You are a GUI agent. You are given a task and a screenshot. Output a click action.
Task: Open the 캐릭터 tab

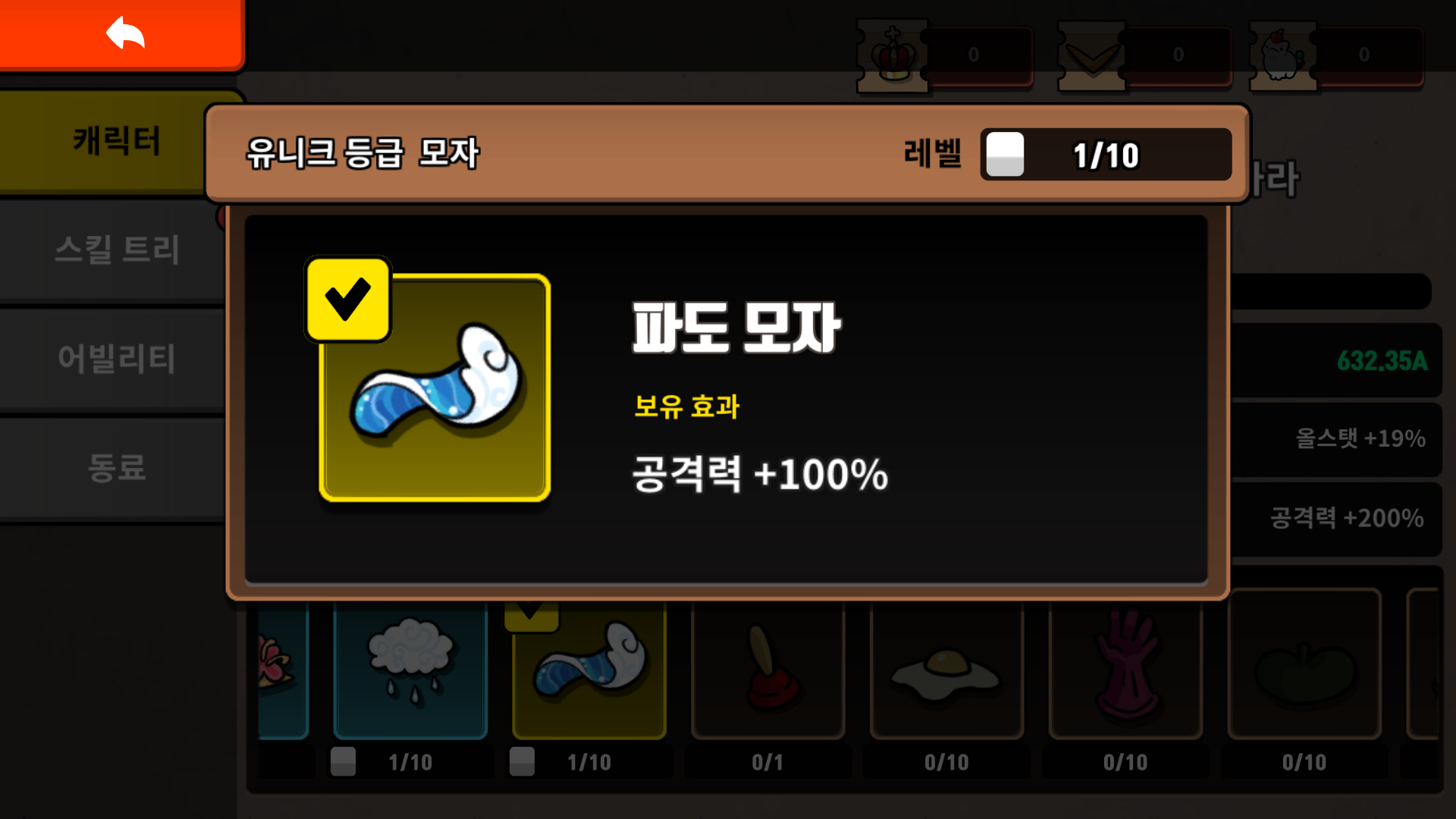118,141
